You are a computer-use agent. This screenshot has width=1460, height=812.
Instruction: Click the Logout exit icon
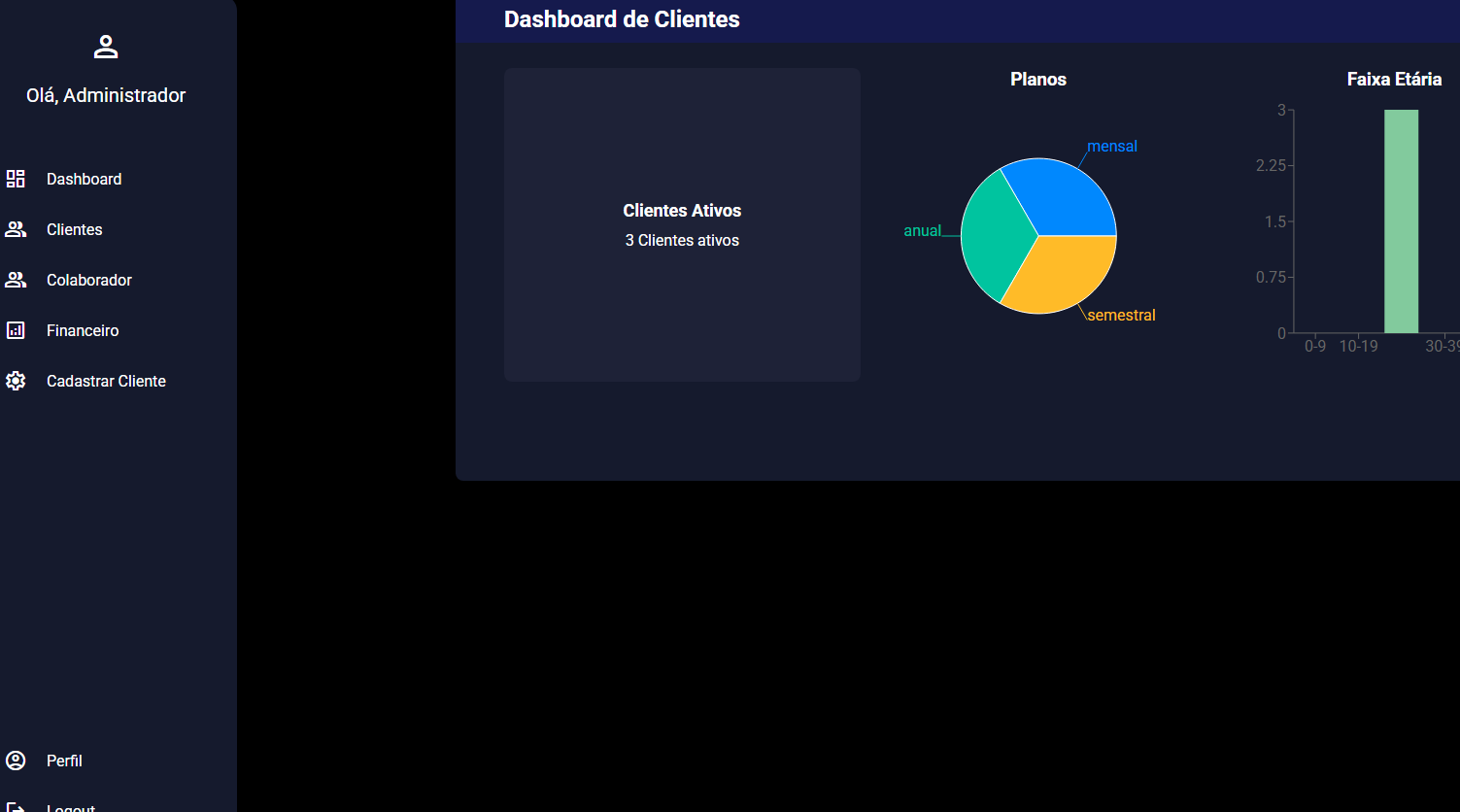[16, 806]
